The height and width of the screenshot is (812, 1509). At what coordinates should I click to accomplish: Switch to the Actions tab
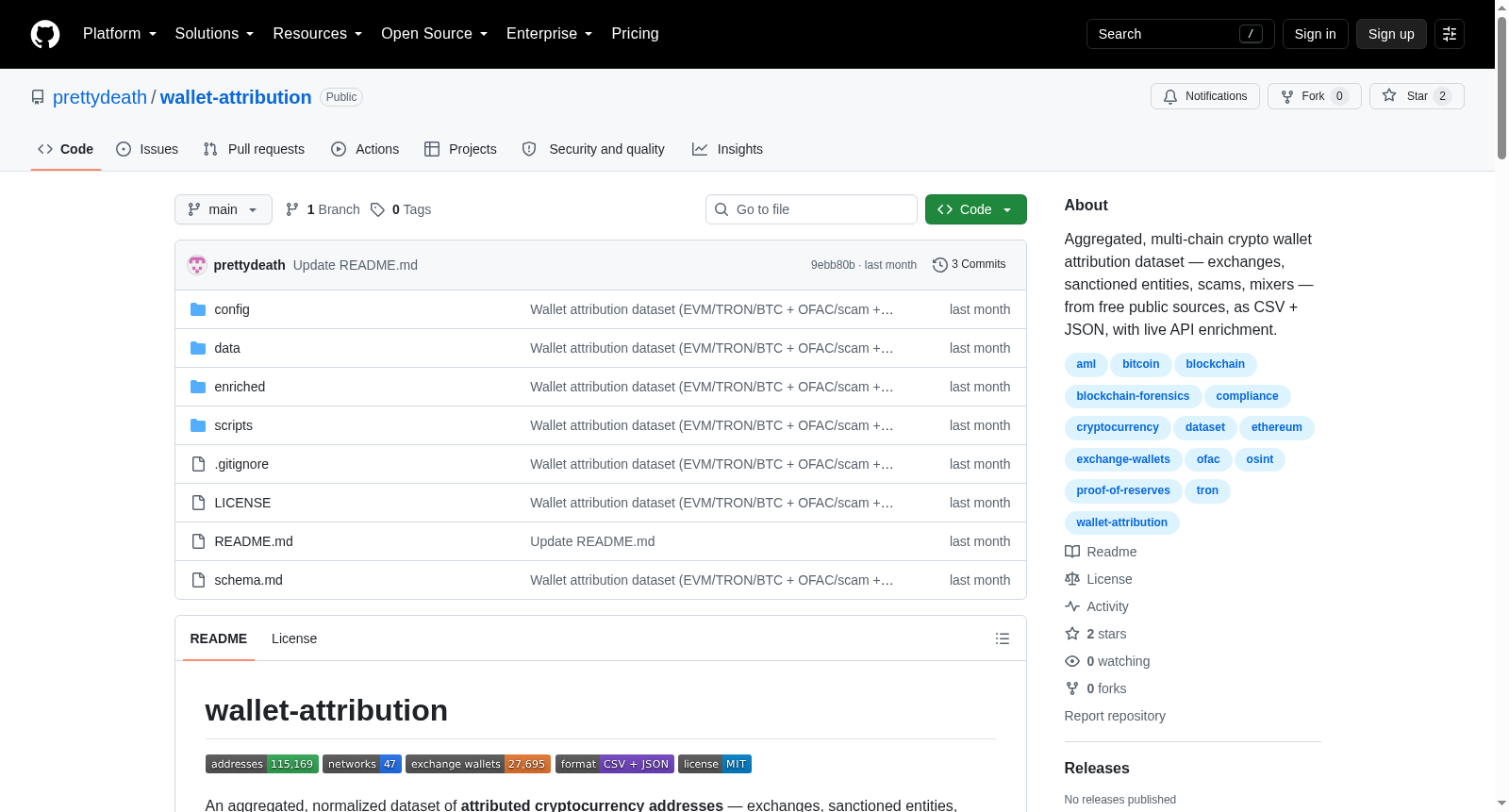(365, 149)
